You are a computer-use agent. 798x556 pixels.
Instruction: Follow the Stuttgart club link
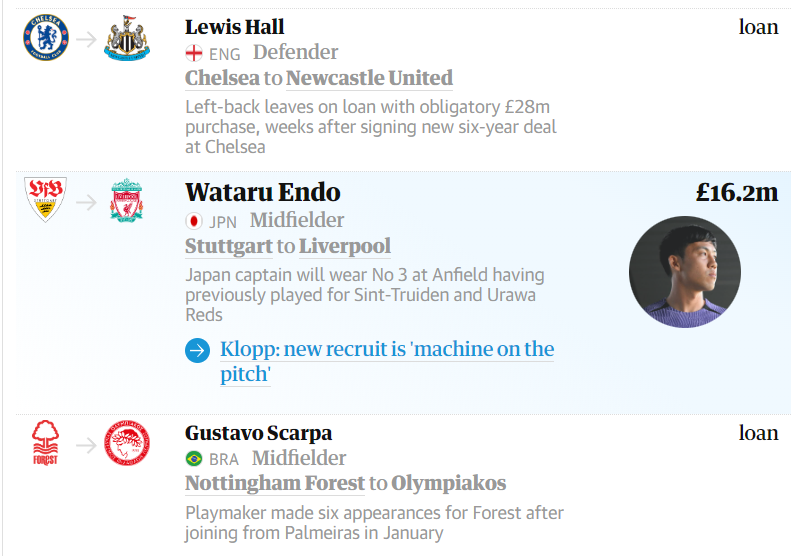point(229,246)
